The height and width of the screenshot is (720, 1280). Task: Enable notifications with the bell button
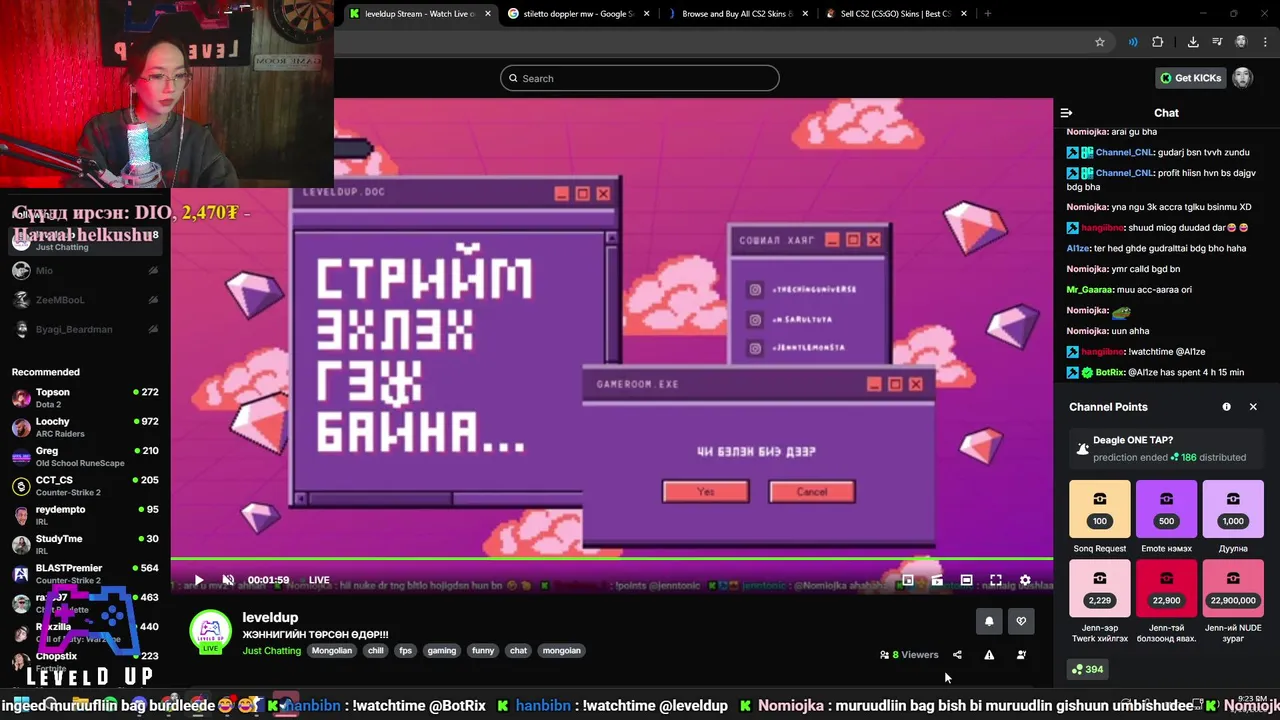[989, 621]
